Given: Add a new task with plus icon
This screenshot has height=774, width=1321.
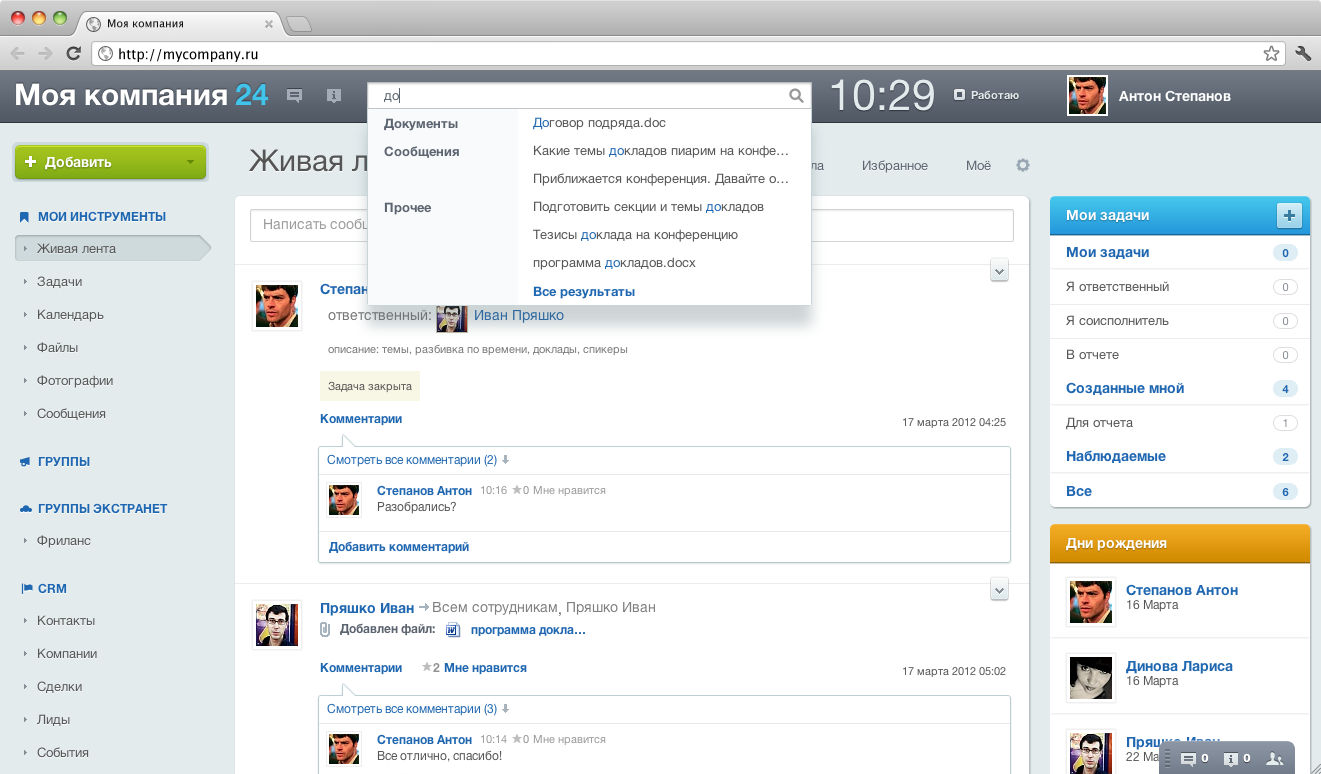Looking at the screenshot, I should (x=1289, y=215).
